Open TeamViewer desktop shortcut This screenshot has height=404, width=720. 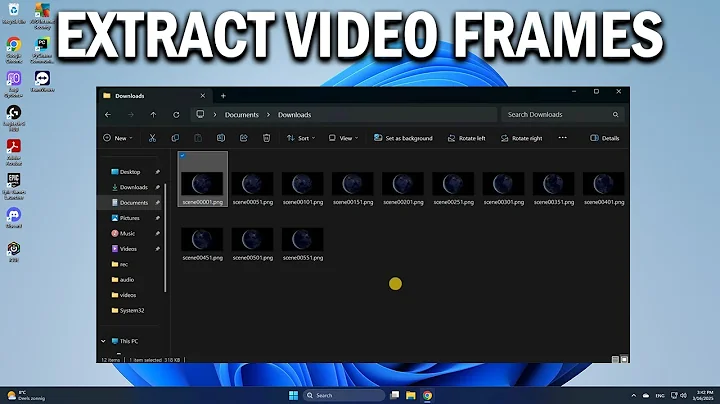pyautogui.click(x=42, y=81)
